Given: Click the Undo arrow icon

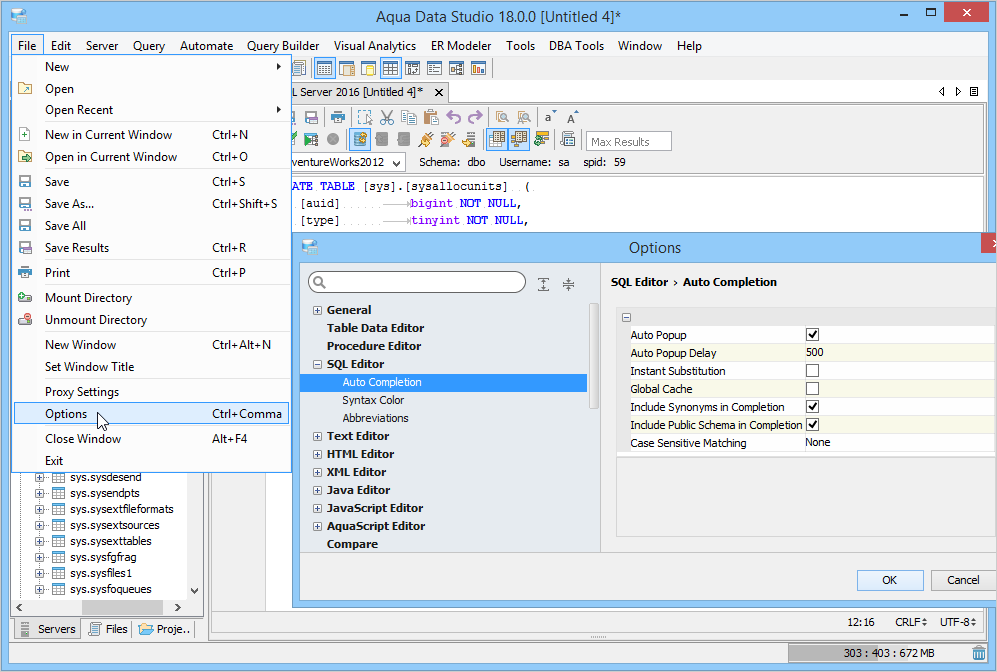Looking at the screenshot, I should 454,117.
